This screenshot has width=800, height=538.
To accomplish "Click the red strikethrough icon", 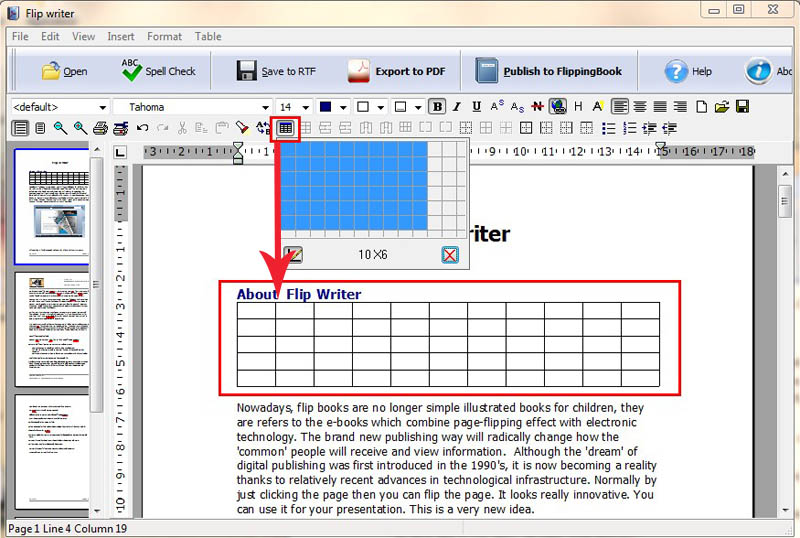I will (x=537, y=107).
